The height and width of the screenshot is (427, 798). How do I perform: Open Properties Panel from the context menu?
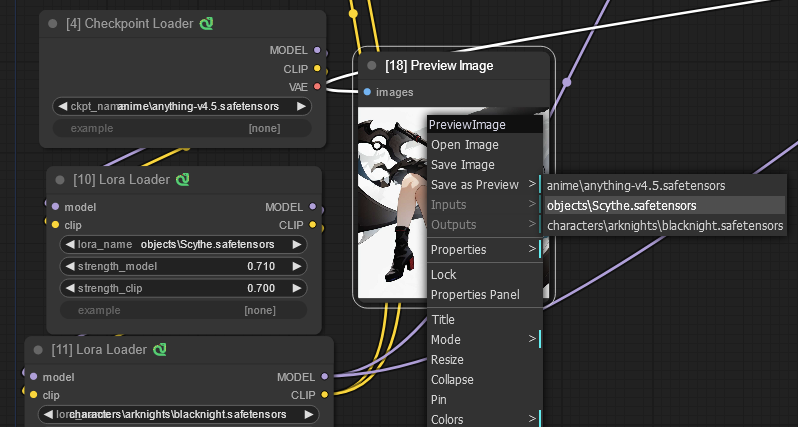[475, 294]
